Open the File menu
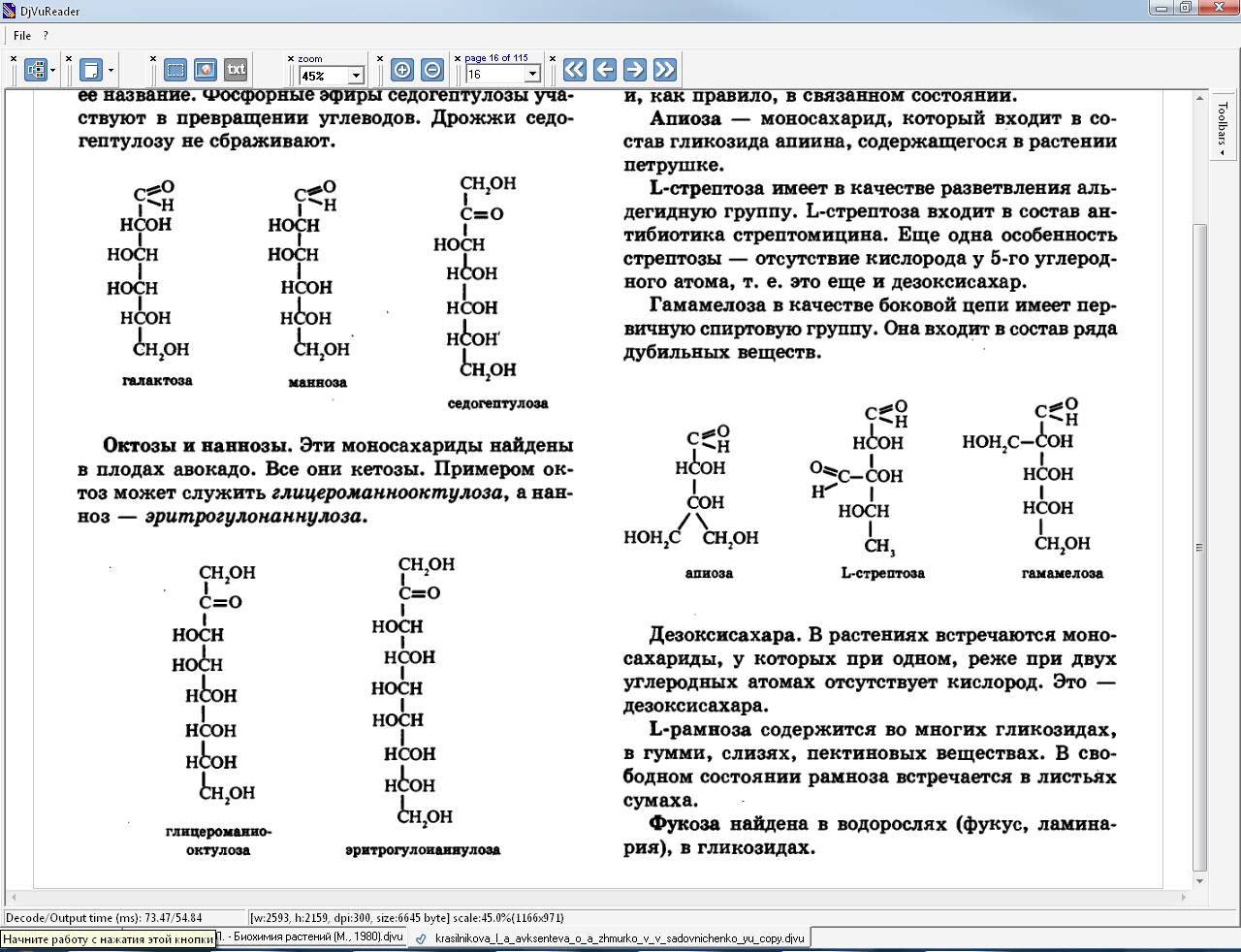The image size is (1241, 952). pyautogui.click(x=22, y=36)
